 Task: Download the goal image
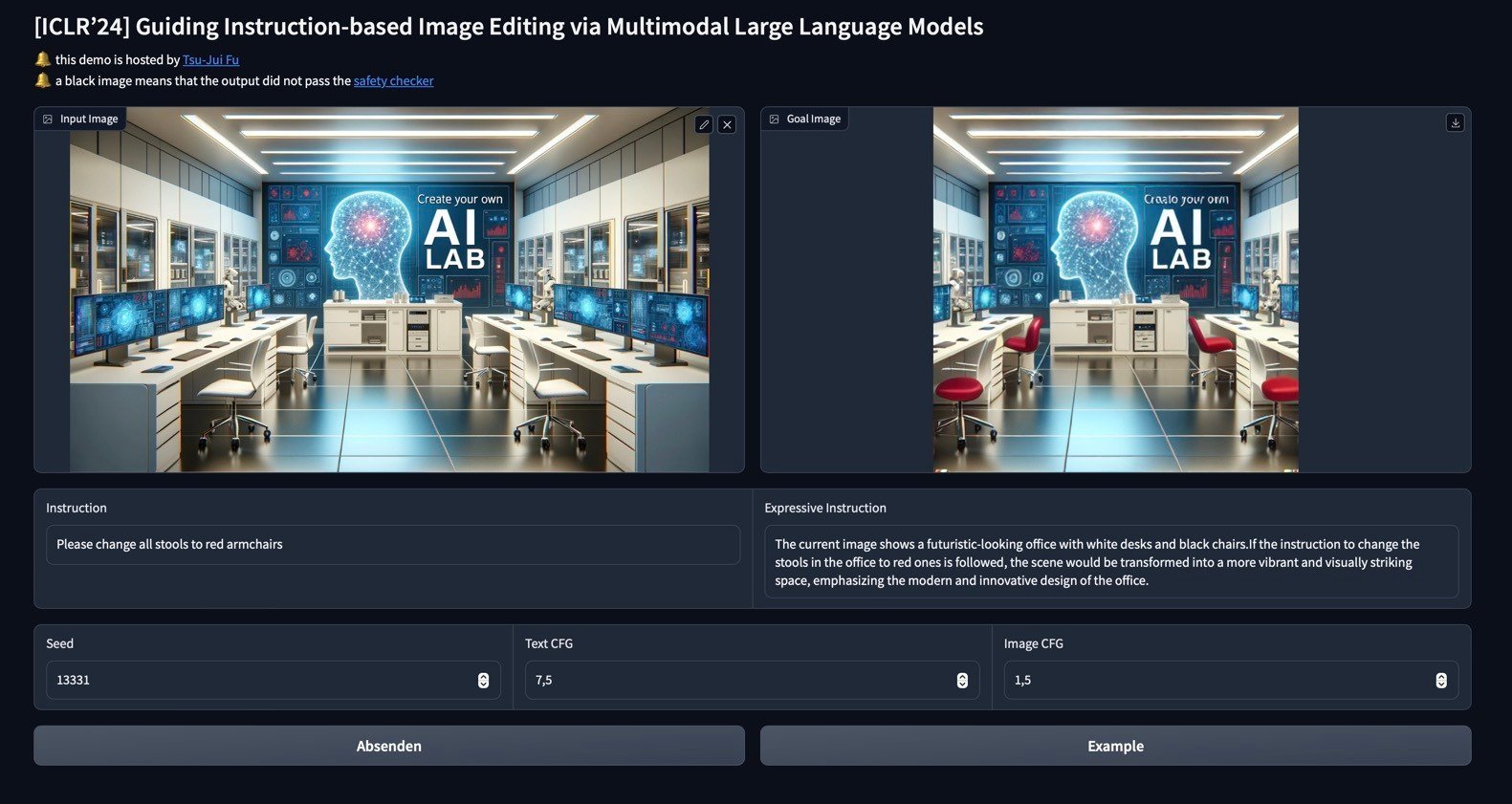click(x=1455, y=122)
